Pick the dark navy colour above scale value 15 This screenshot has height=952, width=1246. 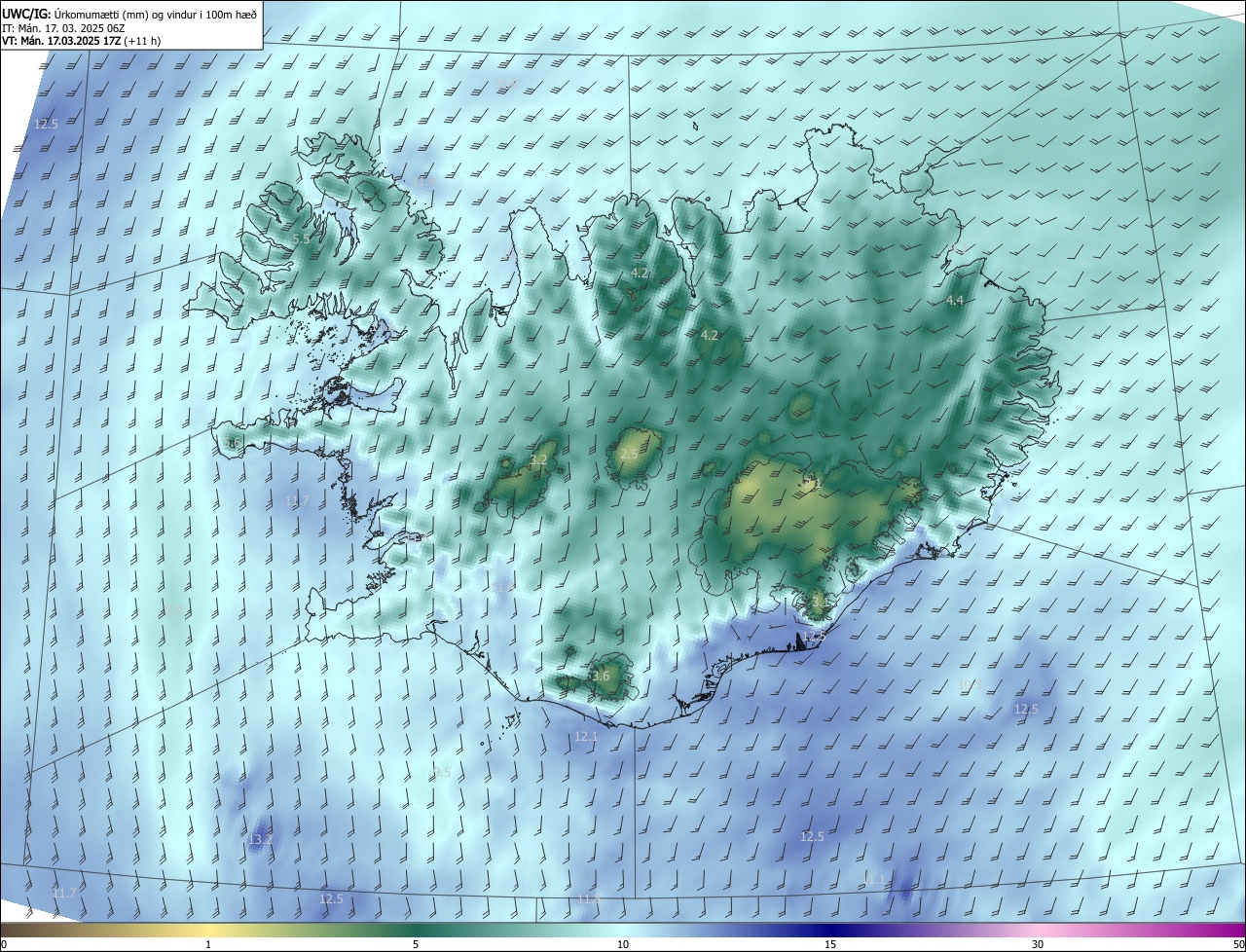(x=830, y=930)
